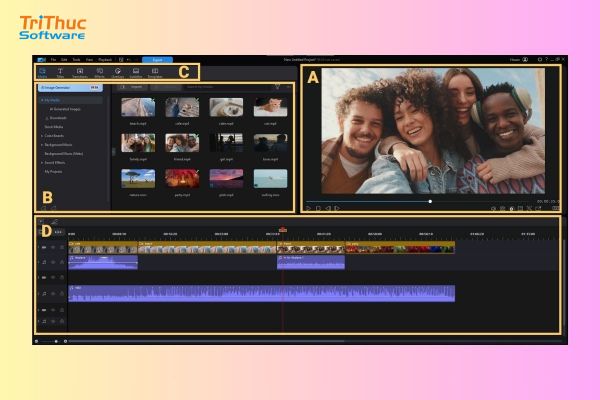Select the cat video thumbnail in media library
This screenshot has width=600, height=400.
270,107
